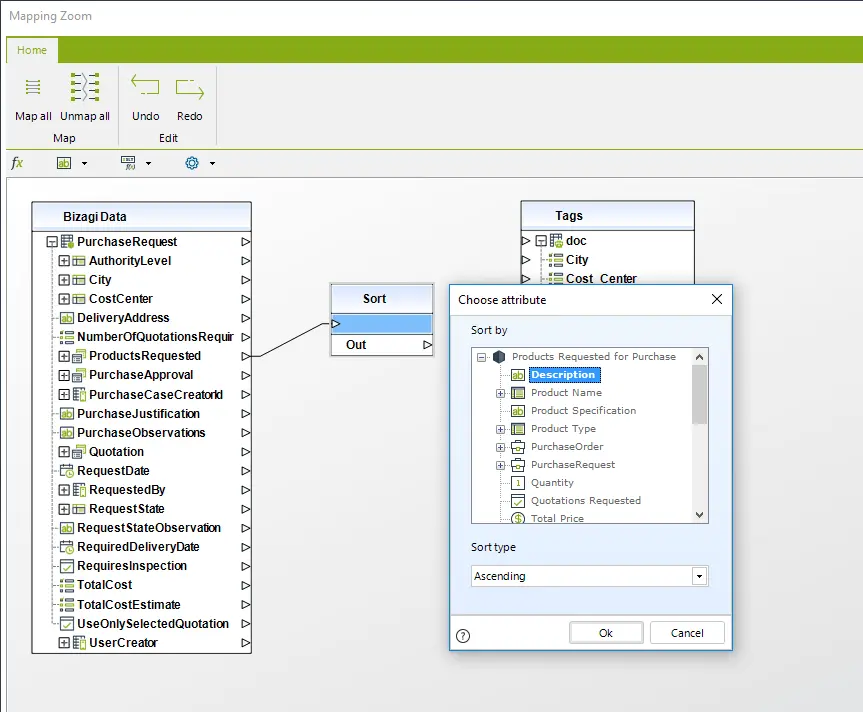Image resolution: width=863 pixels, height=712 pixels.
Task: Select RequiresInspection in Bizagi Data
Action: [x=132, y=566]
